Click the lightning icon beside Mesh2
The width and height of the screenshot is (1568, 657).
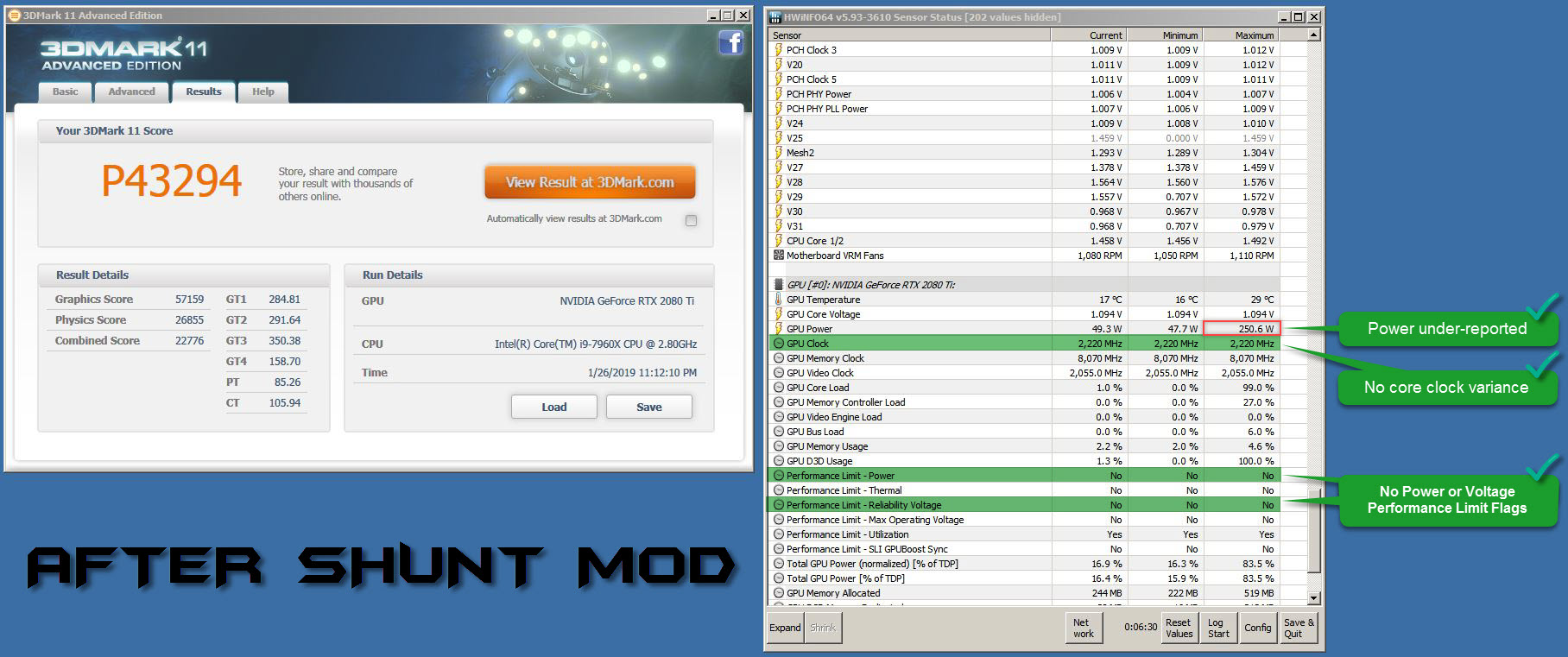click(778, 153)
